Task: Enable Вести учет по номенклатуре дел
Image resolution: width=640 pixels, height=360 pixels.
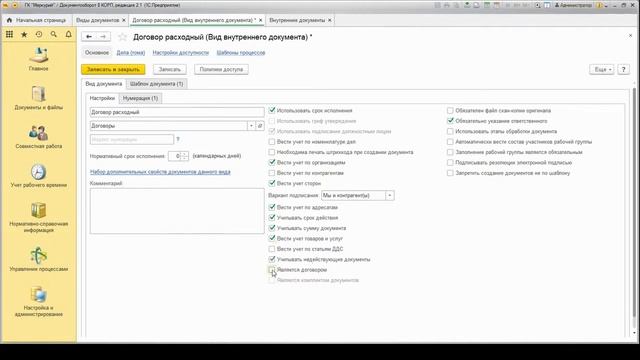Action: click(272, 142)
